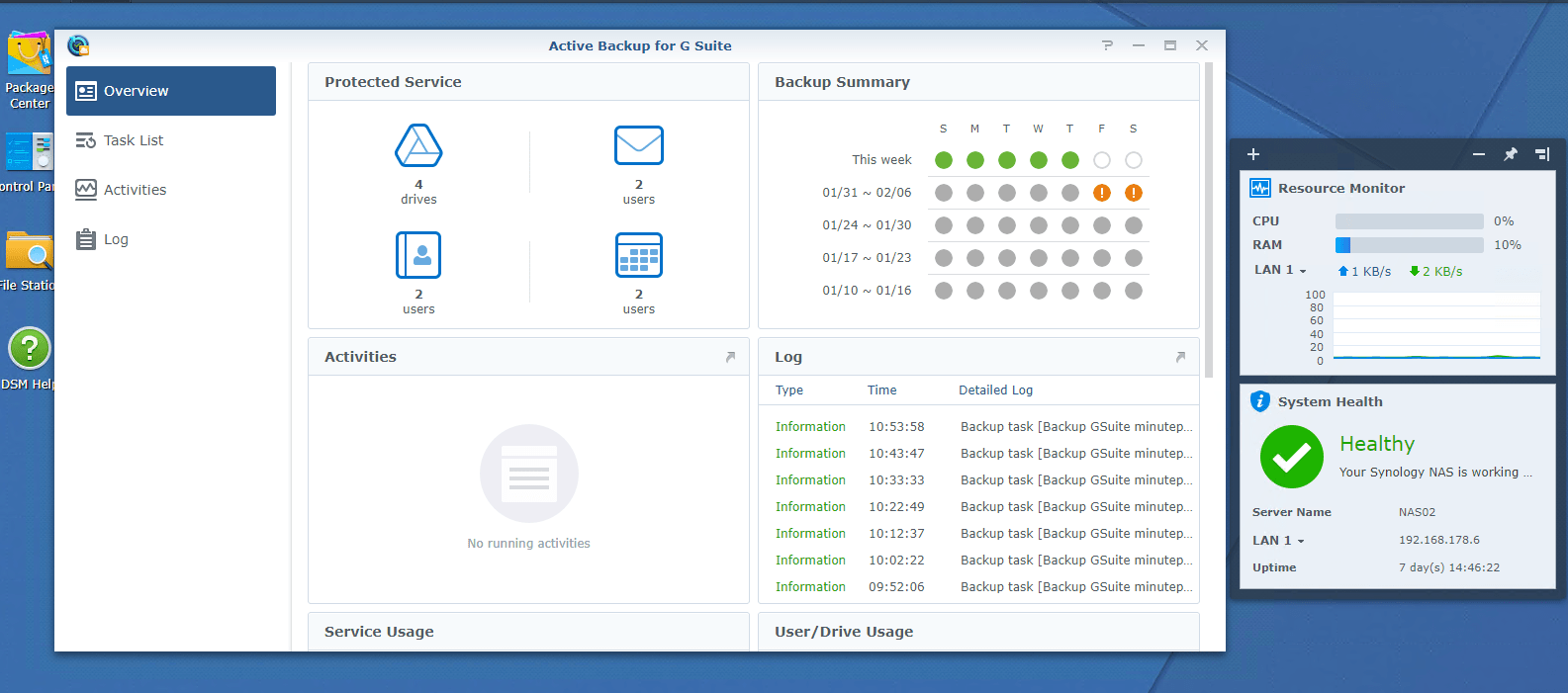The image size is (1568, 693).
Task: Click the Detailed Log column header
Action: pyautogui.click(x=995, y=390)
